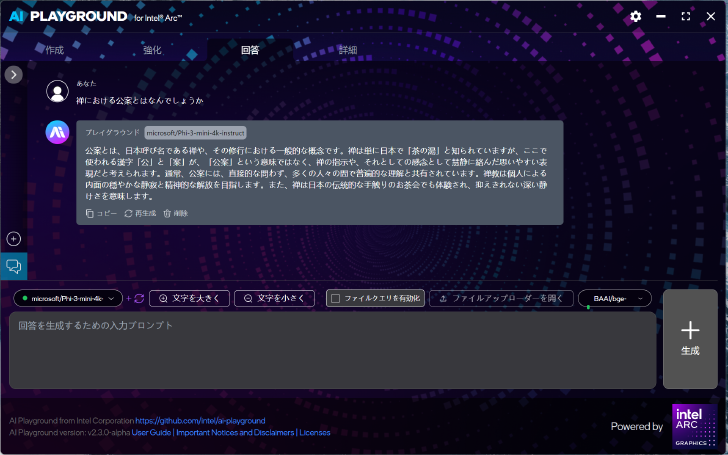This screenshot has width=728, height=455.
Task: Decrease text size with 文字を小さく
Action: tap(274, 299)
